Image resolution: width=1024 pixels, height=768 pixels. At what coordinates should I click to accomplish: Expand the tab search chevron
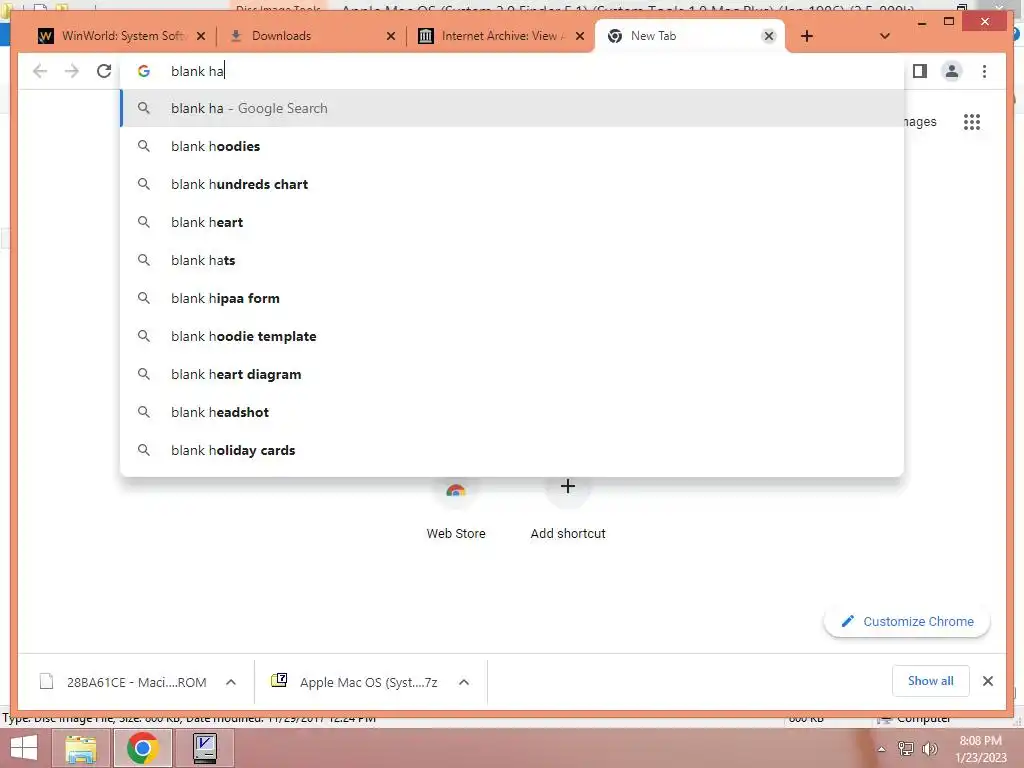pos(885,36)
